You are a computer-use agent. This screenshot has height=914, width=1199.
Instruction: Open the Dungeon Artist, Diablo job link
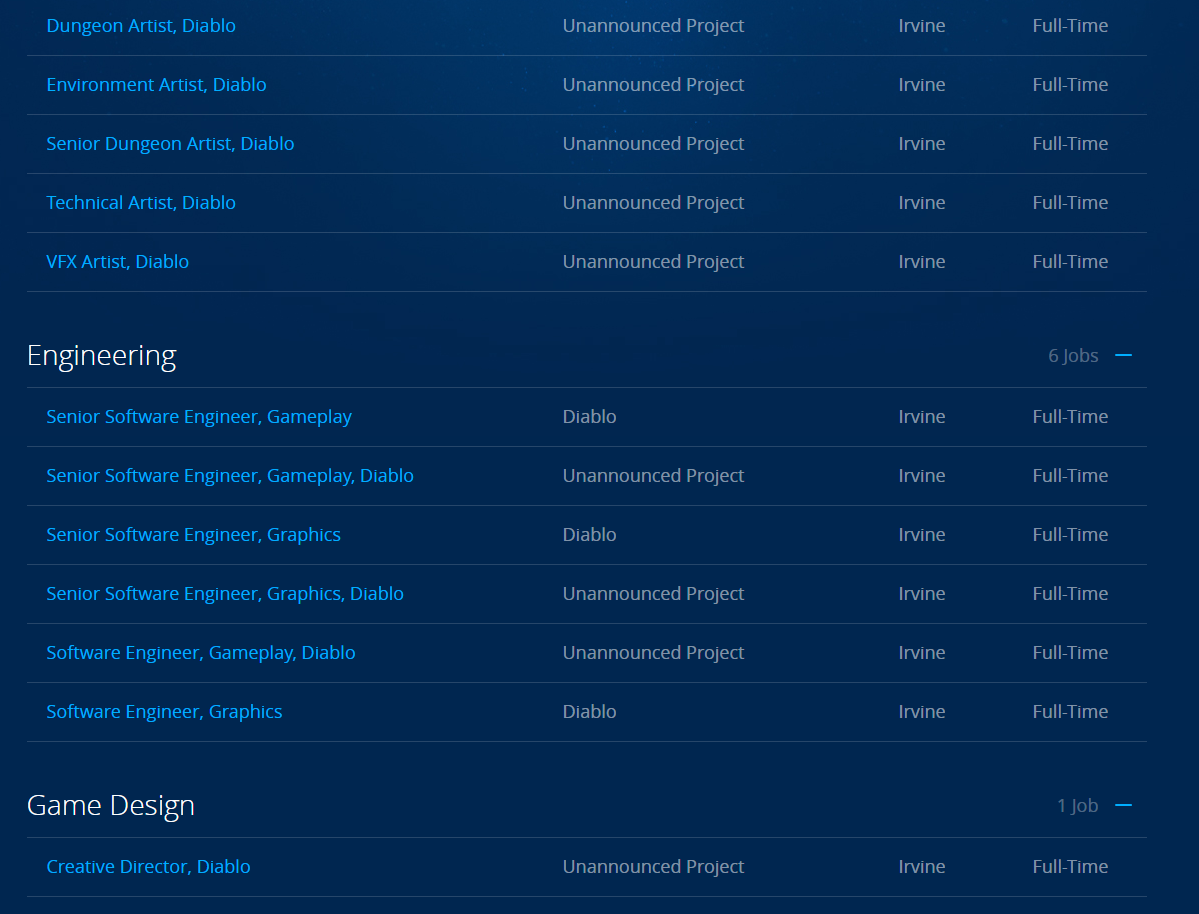[x=141, y=25]
